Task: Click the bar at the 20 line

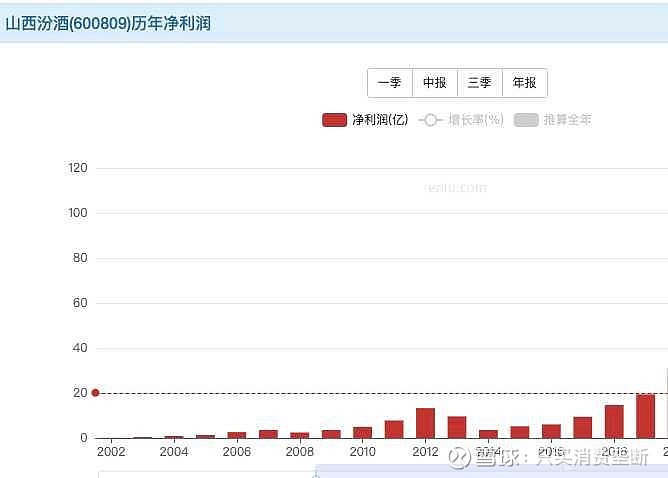Action: click(645, 416)
